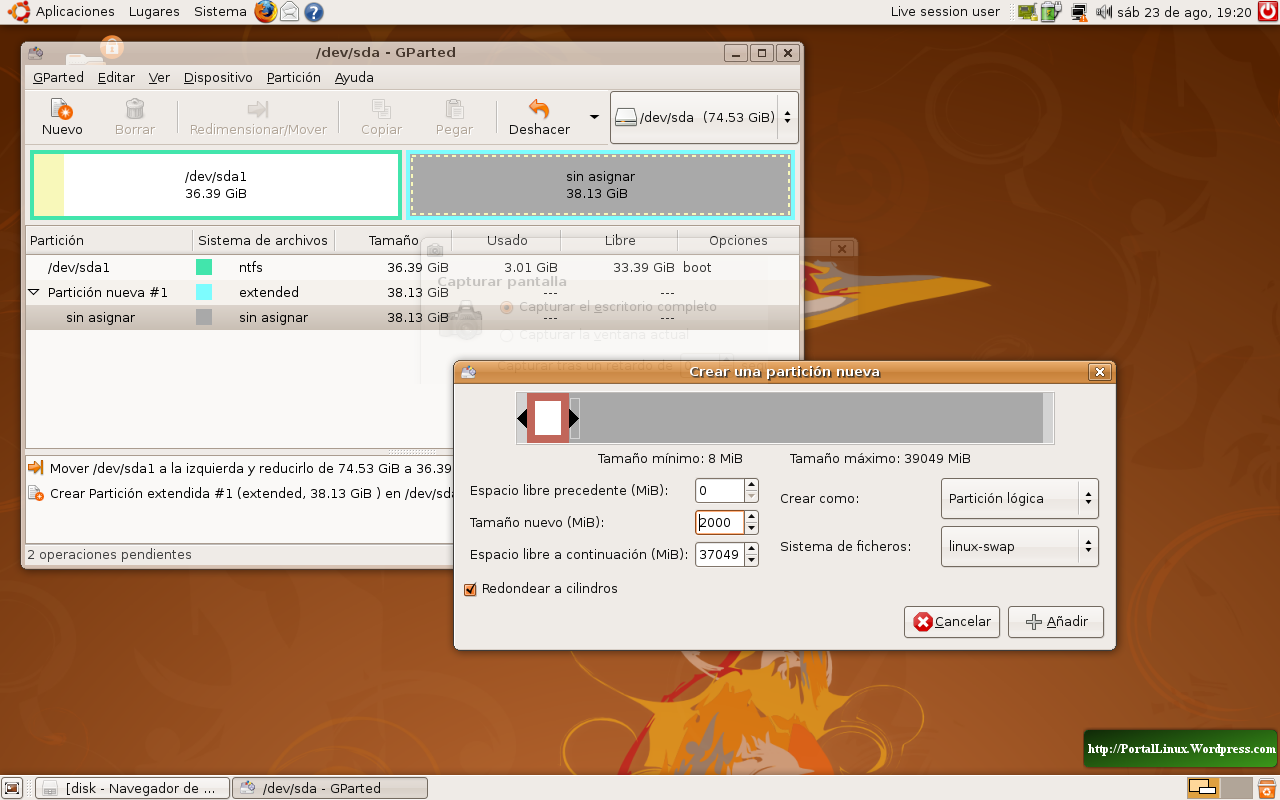Open the Lugares menu
This screenshot has width=1280, height=800.
154,12
